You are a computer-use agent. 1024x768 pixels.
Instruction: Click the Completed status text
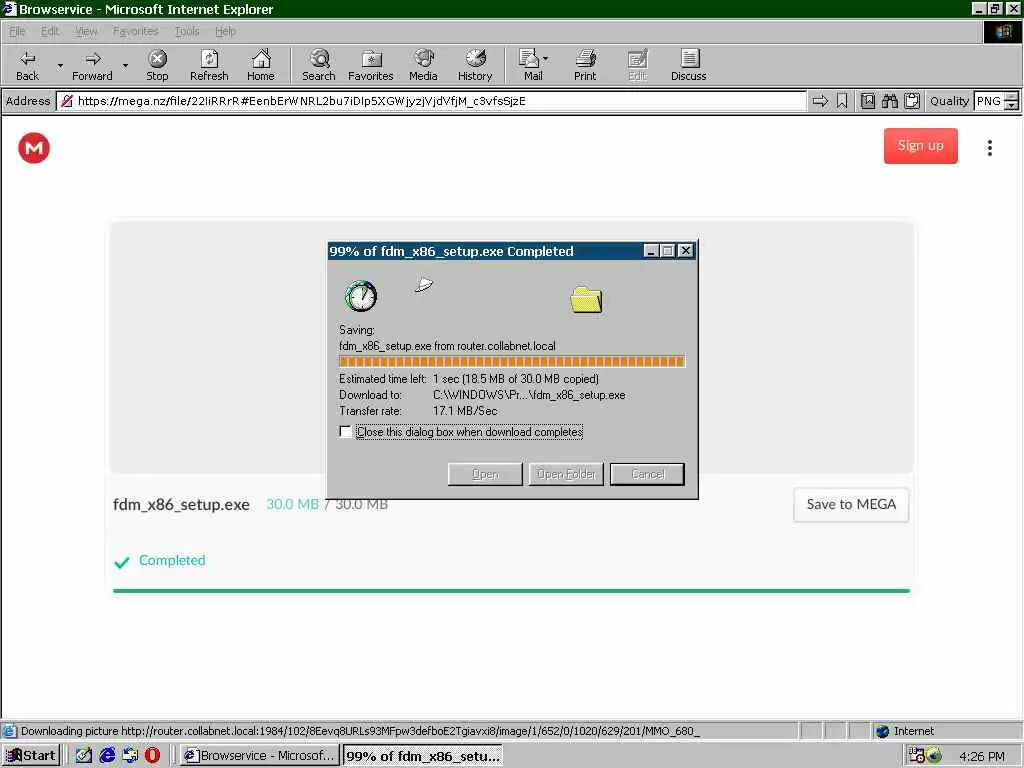(172, 560)
